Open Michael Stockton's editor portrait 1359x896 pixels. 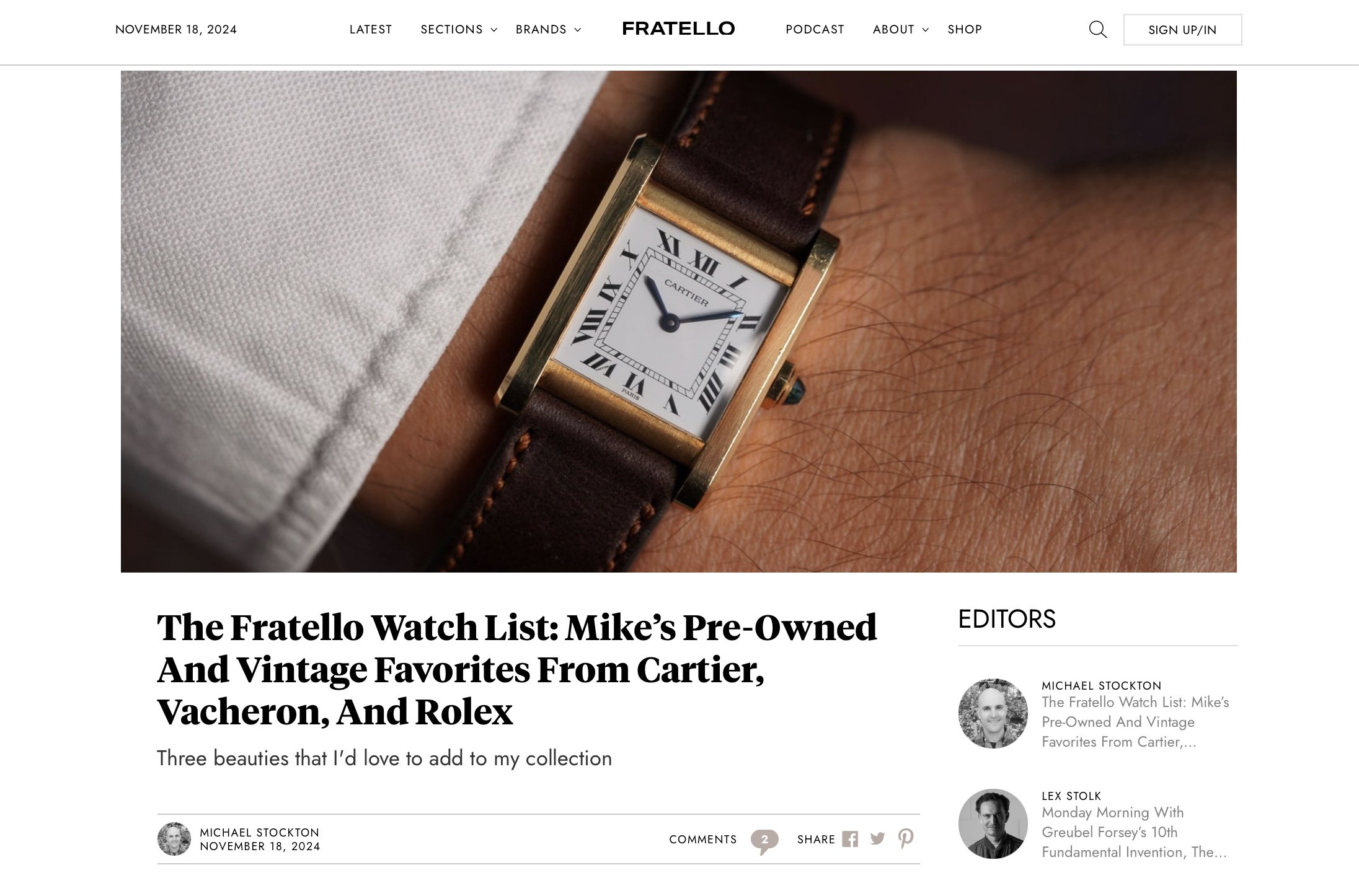(x=993, y=713)
